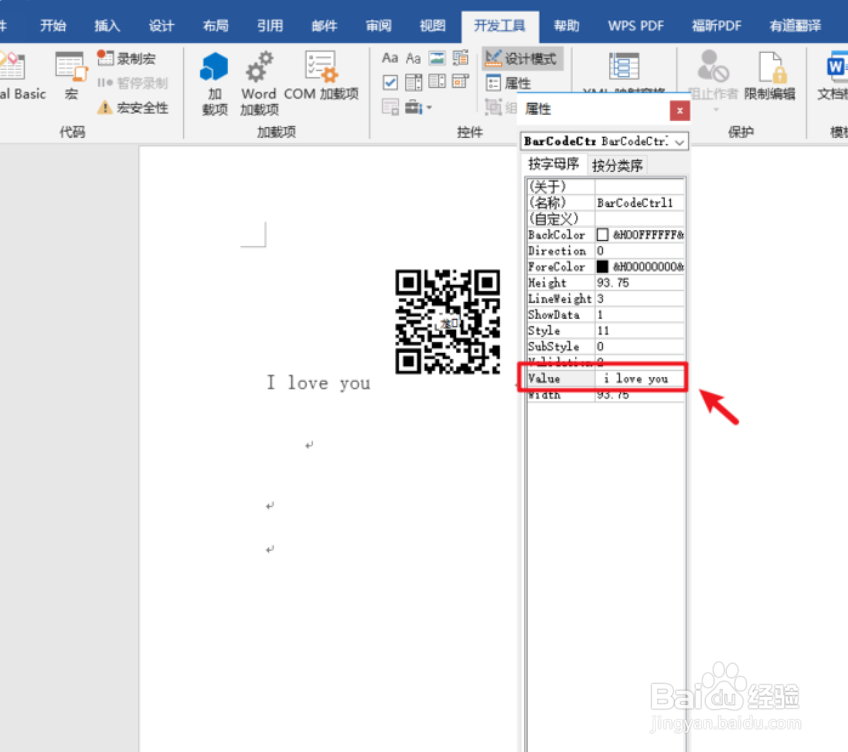848x752 pixels.
Task: Select the Direction property row
Action: pos(606,250)
